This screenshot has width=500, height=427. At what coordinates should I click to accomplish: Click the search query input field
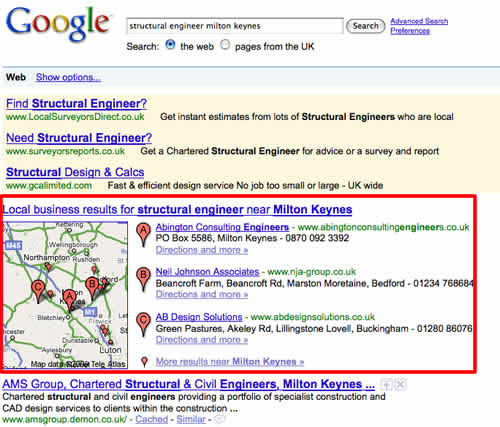point(235,26)
